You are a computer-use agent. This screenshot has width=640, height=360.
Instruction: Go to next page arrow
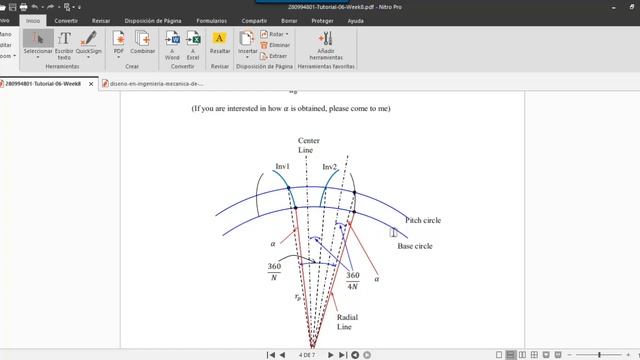[331, 355]
